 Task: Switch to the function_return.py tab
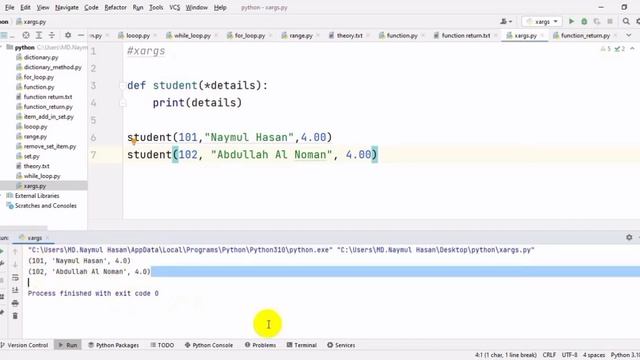585,36
